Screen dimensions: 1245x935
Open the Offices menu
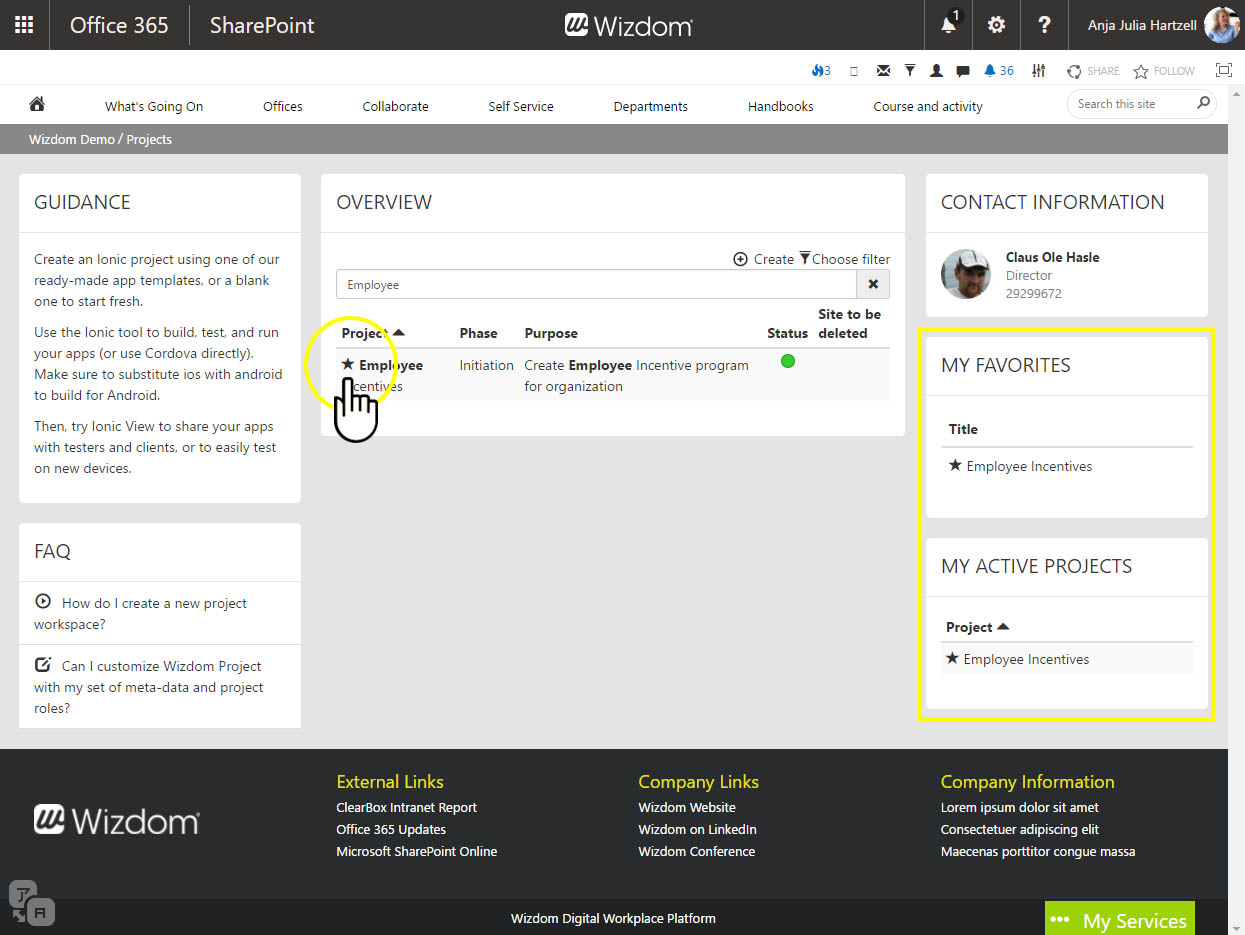coord(283,106)
